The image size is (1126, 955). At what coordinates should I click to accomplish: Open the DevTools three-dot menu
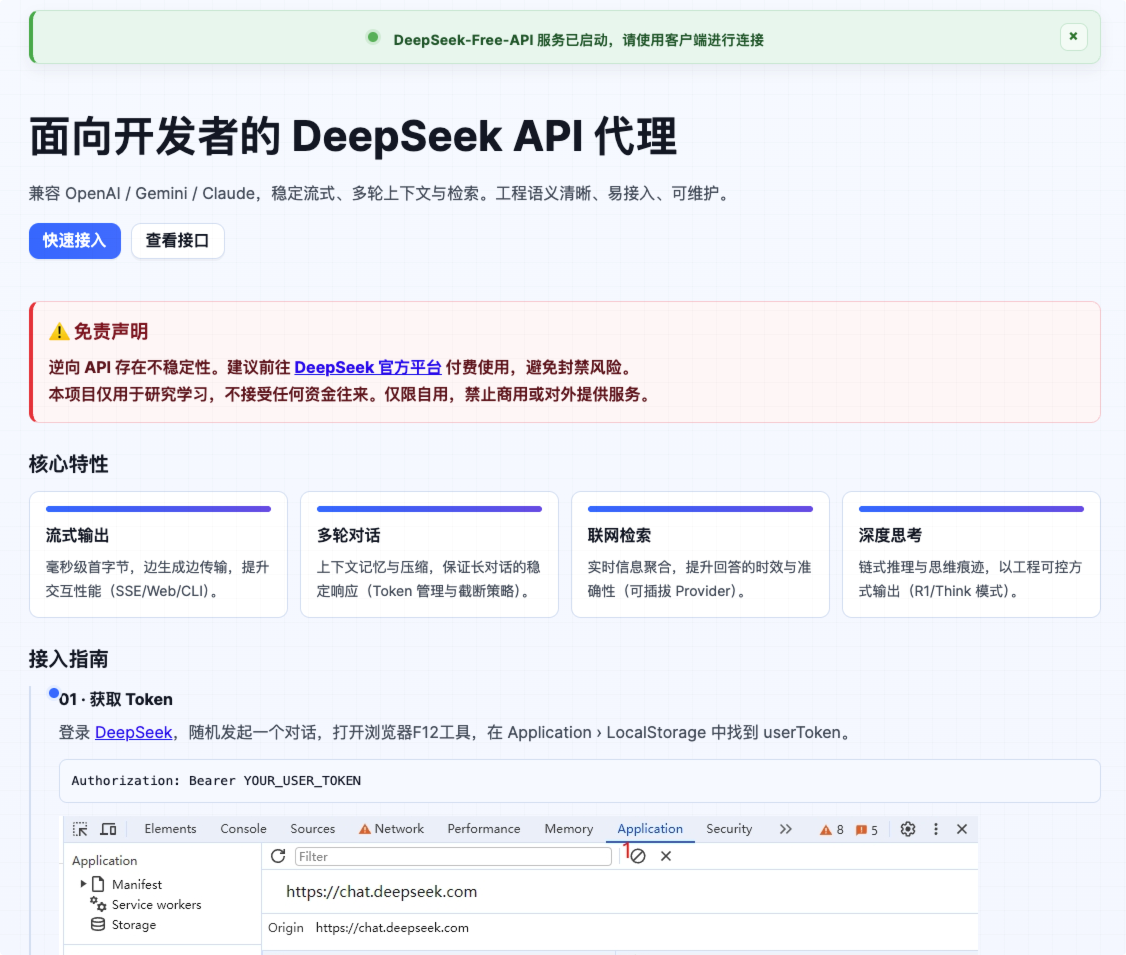pyautogui.click(x=936, y=829)
